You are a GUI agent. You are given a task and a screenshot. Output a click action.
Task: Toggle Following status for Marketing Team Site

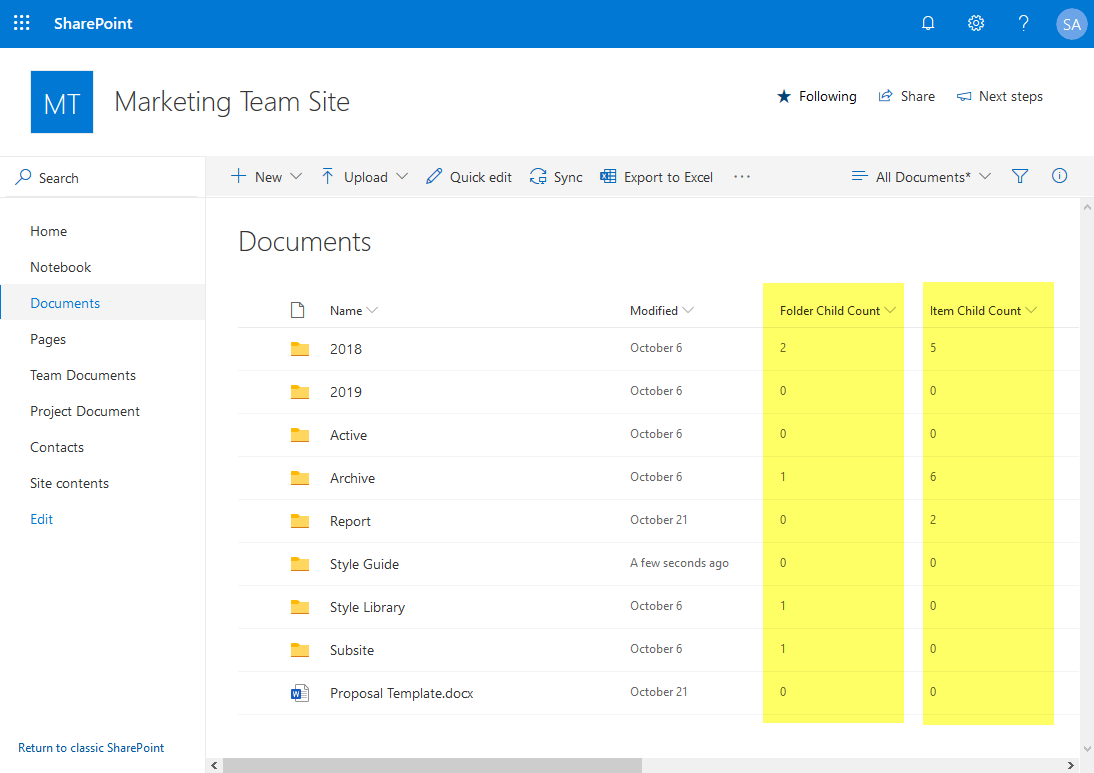[816, 96]
